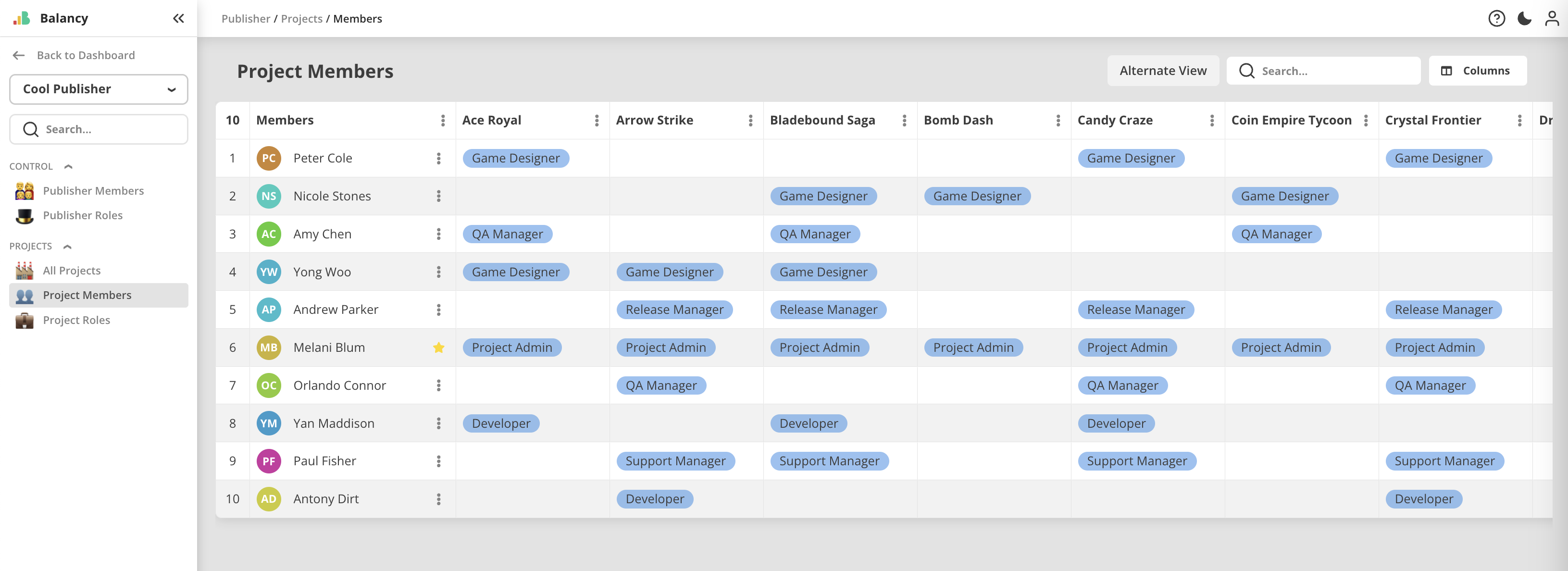The width and height of the screenshot is (1568, 571).
Task: Expand the Cool Publisher dropdown
Action: click(99, 89)
